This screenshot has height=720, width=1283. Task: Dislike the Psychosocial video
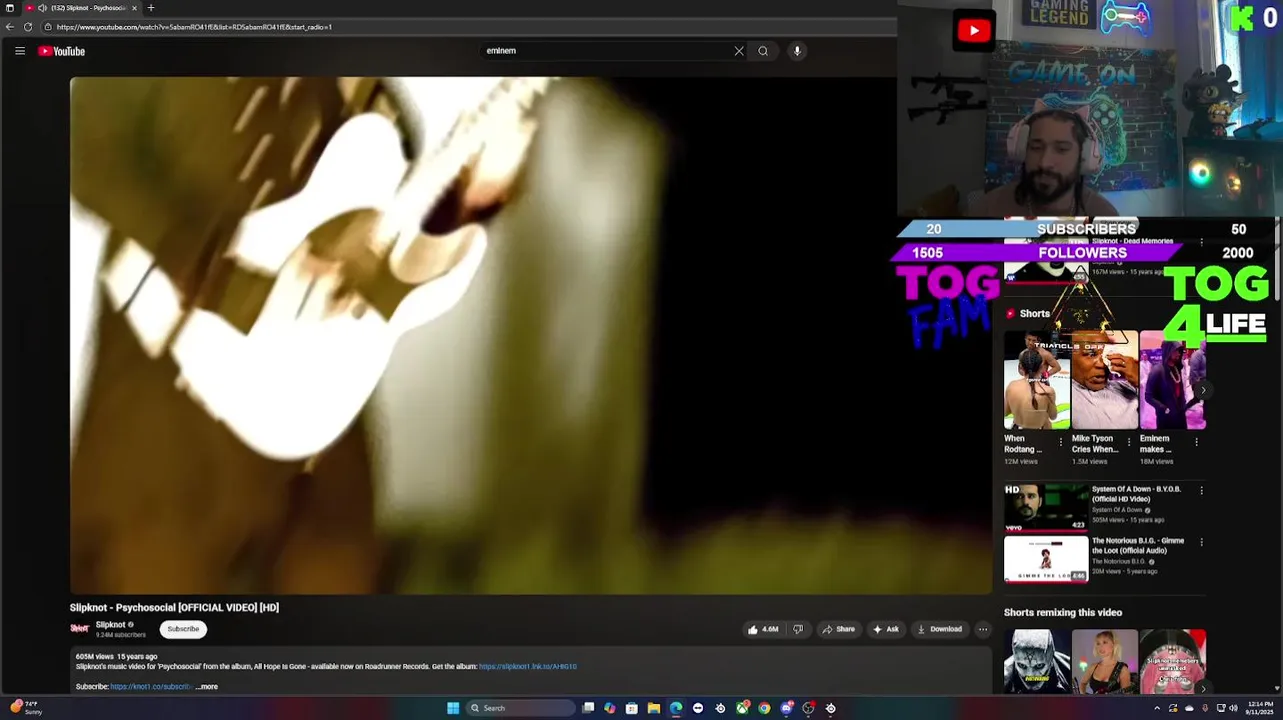(x=798, y=629)
